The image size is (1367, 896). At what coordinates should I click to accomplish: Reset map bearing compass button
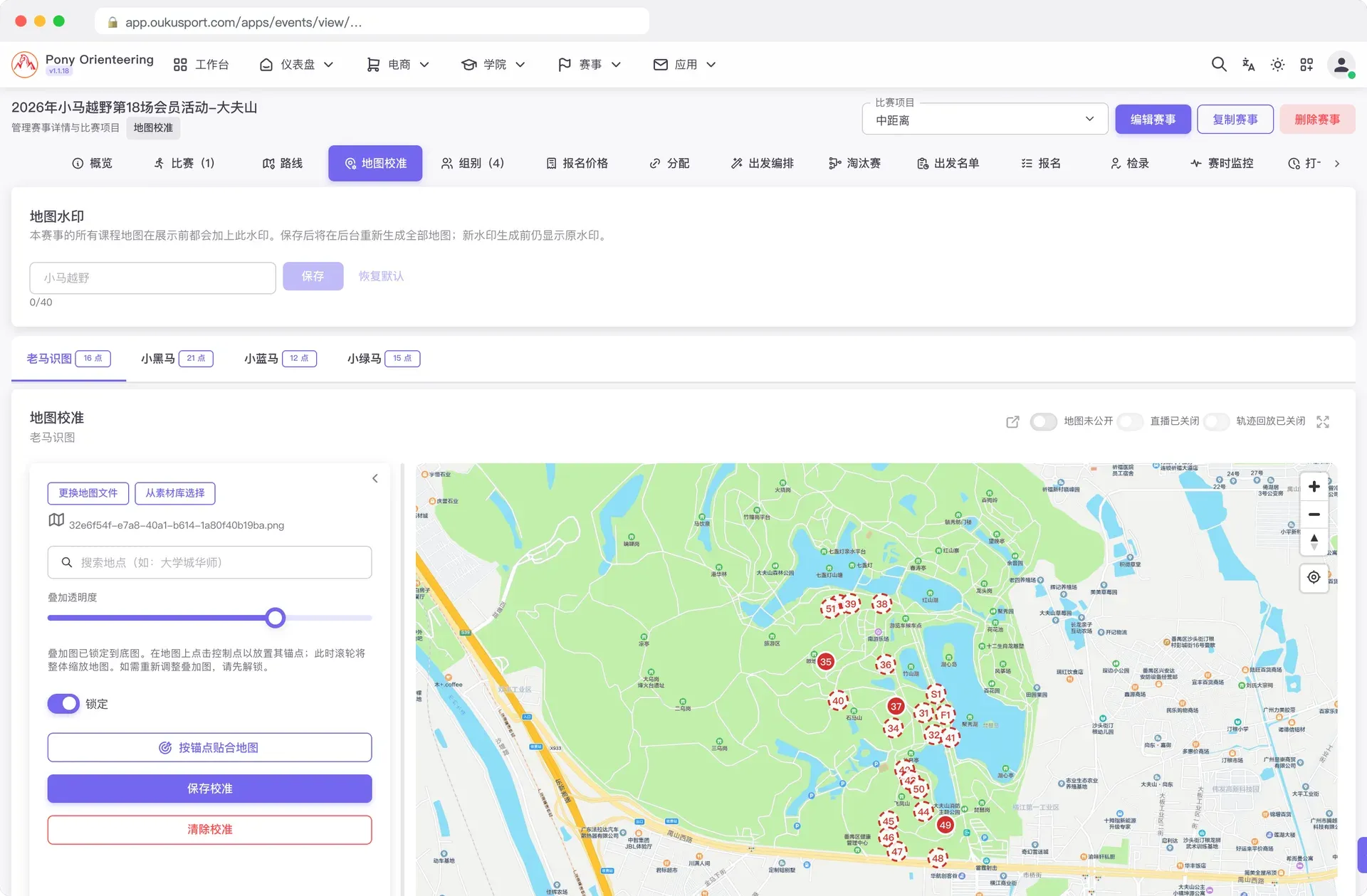tap(1314, 542)
